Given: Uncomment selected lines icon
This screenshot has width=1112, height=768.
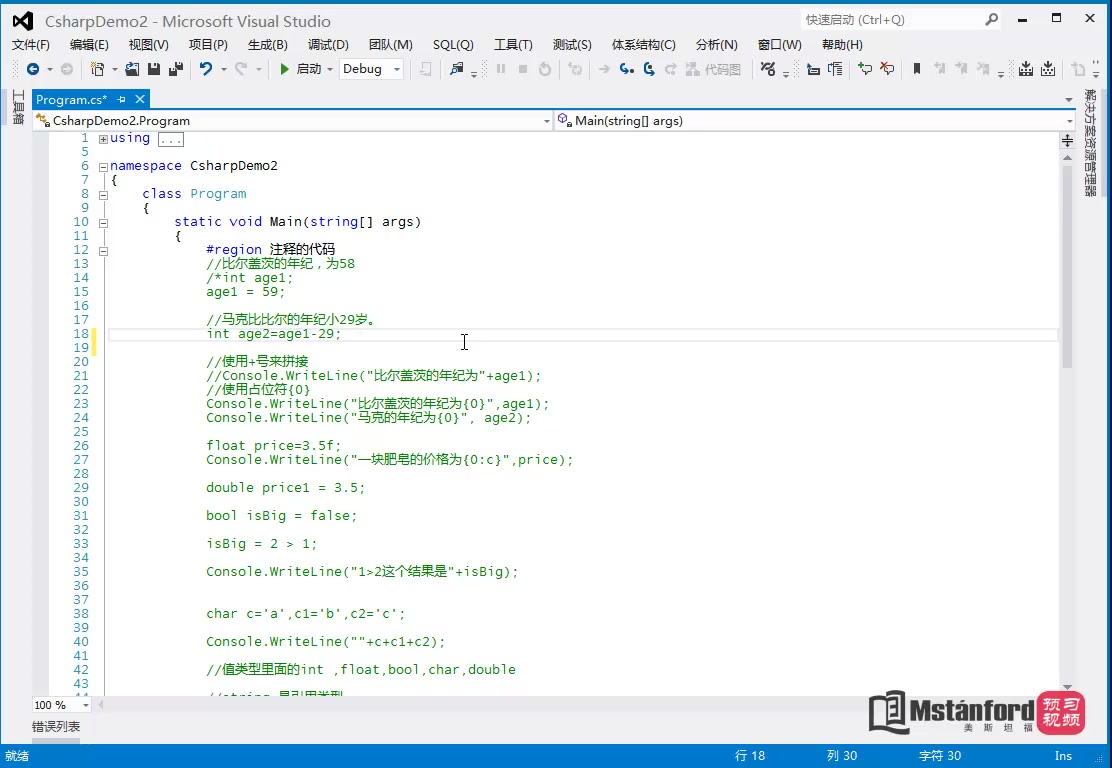Looking at the screenshot, I should pyautogui.click(x=886, y=69).
